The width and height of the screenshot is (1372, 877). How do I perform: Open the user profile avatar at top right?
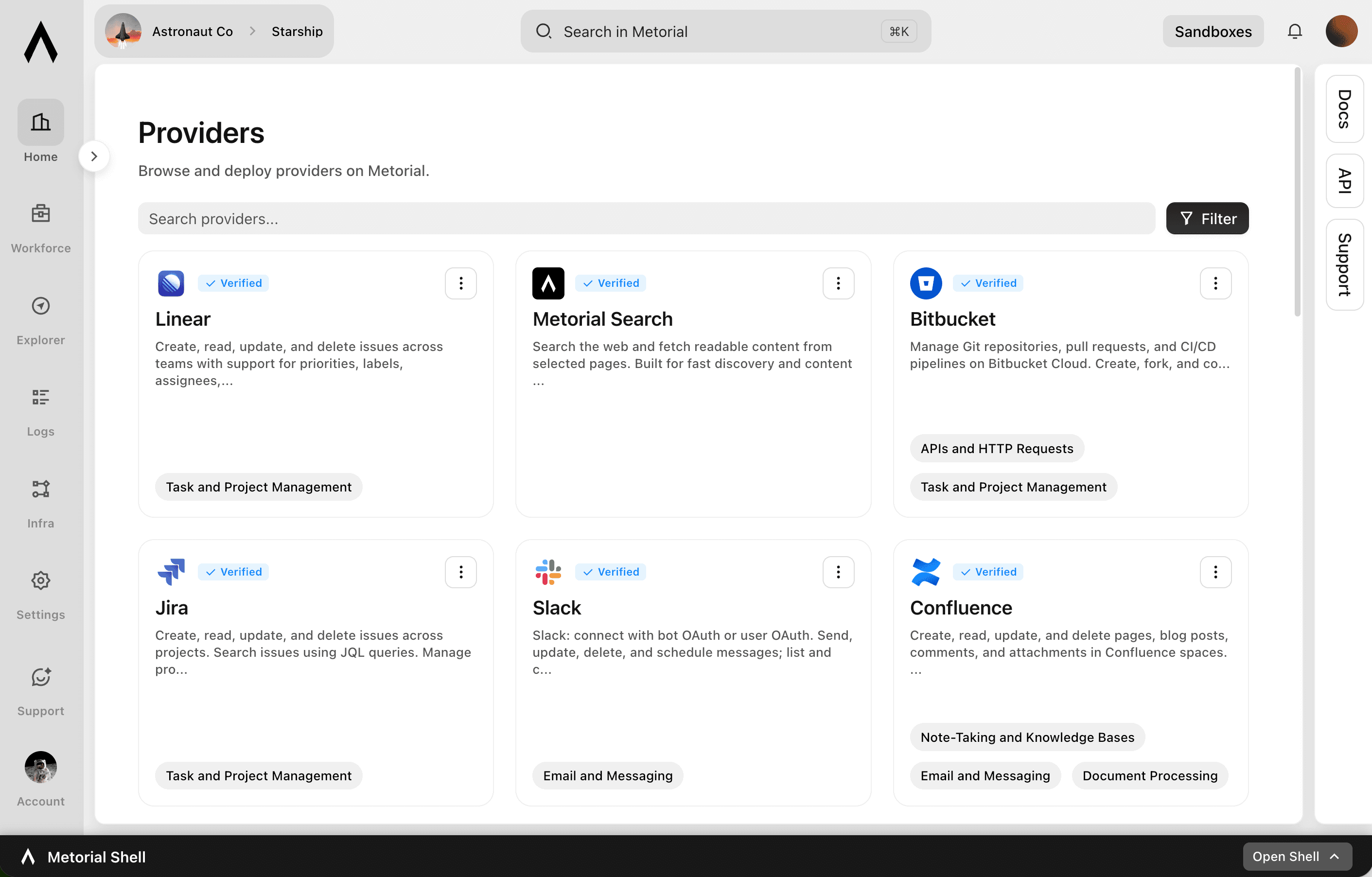tap(1341, 31)
